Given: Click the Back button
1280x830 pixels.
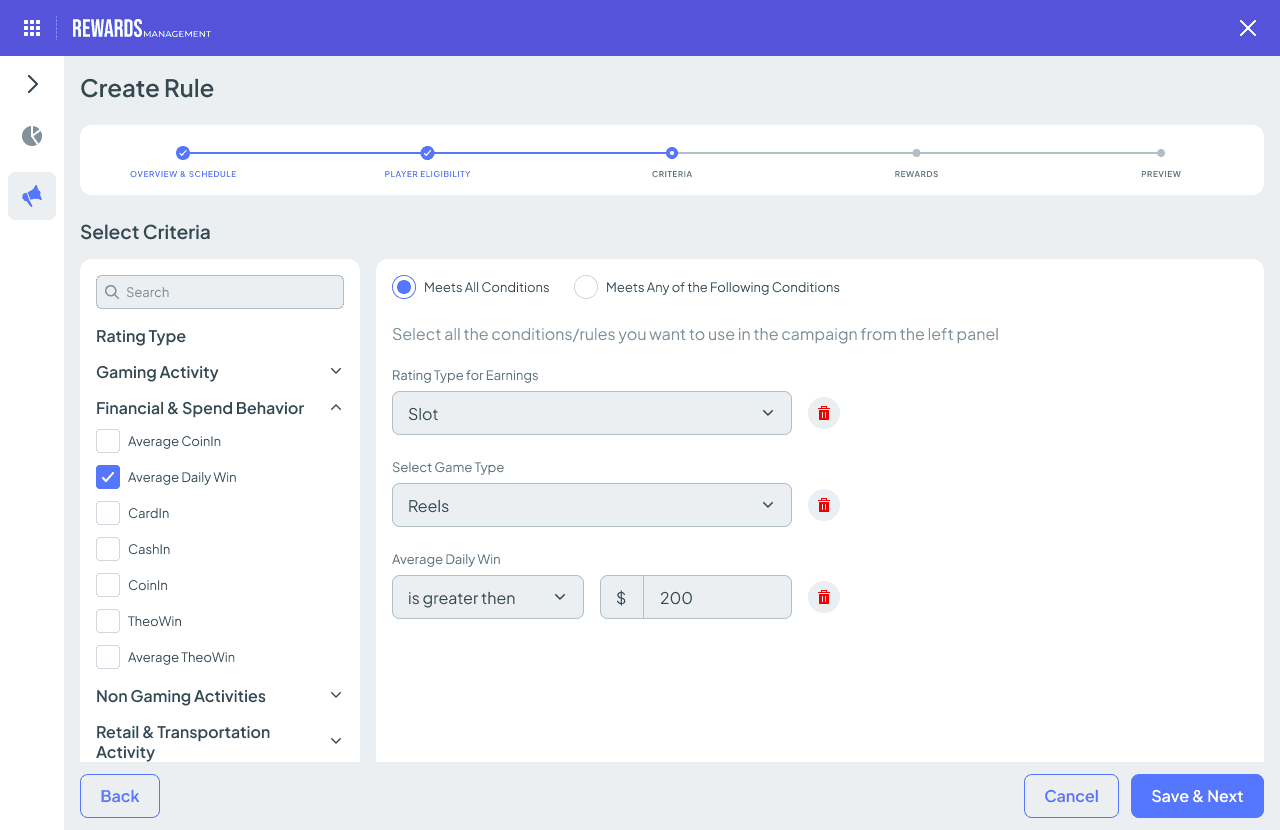Looking at the screenshot, I should click(119, 795).
